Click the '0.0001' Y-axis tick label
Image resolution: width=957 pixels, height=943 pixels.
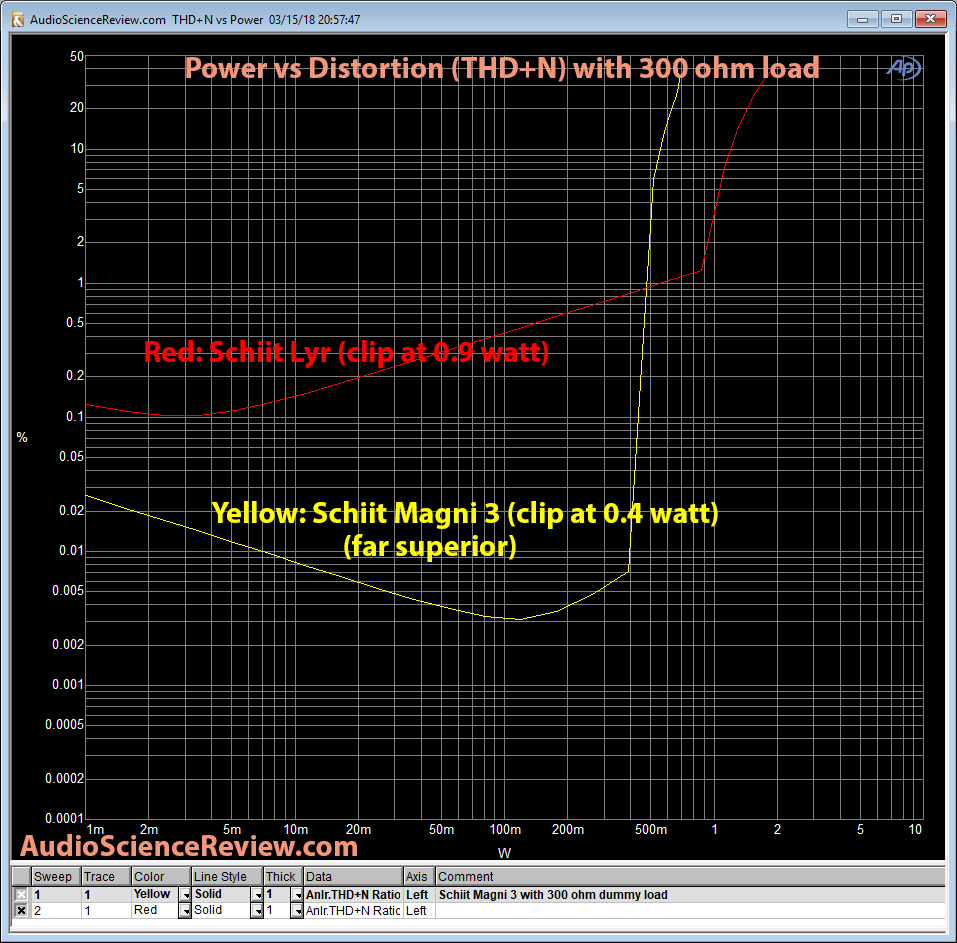point(64,818)
